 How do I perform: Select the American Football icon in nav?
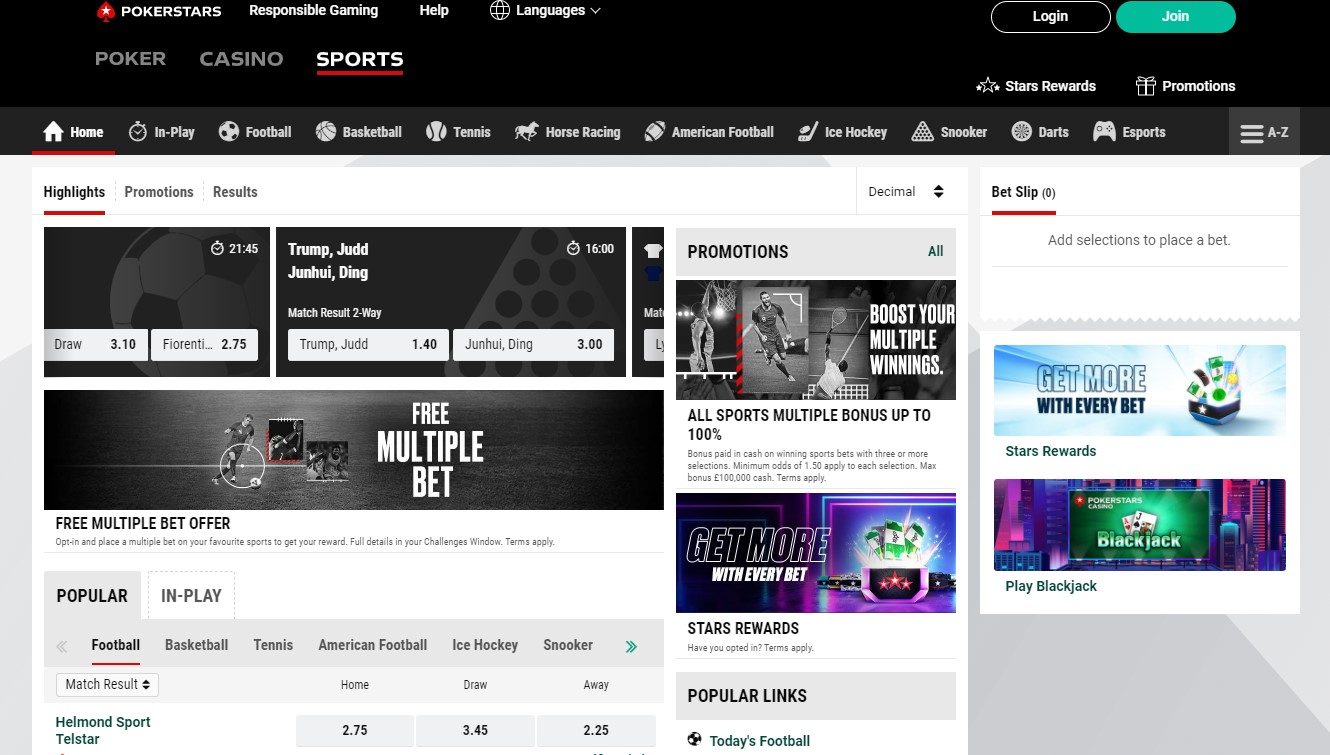coord(655,132)
